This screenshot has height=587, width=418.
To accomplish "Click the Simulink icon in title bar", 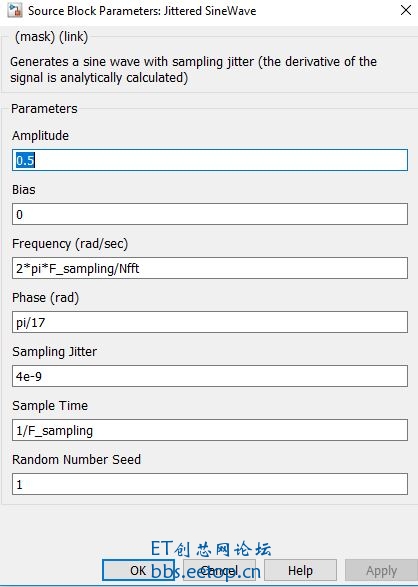I will [14, 10].
